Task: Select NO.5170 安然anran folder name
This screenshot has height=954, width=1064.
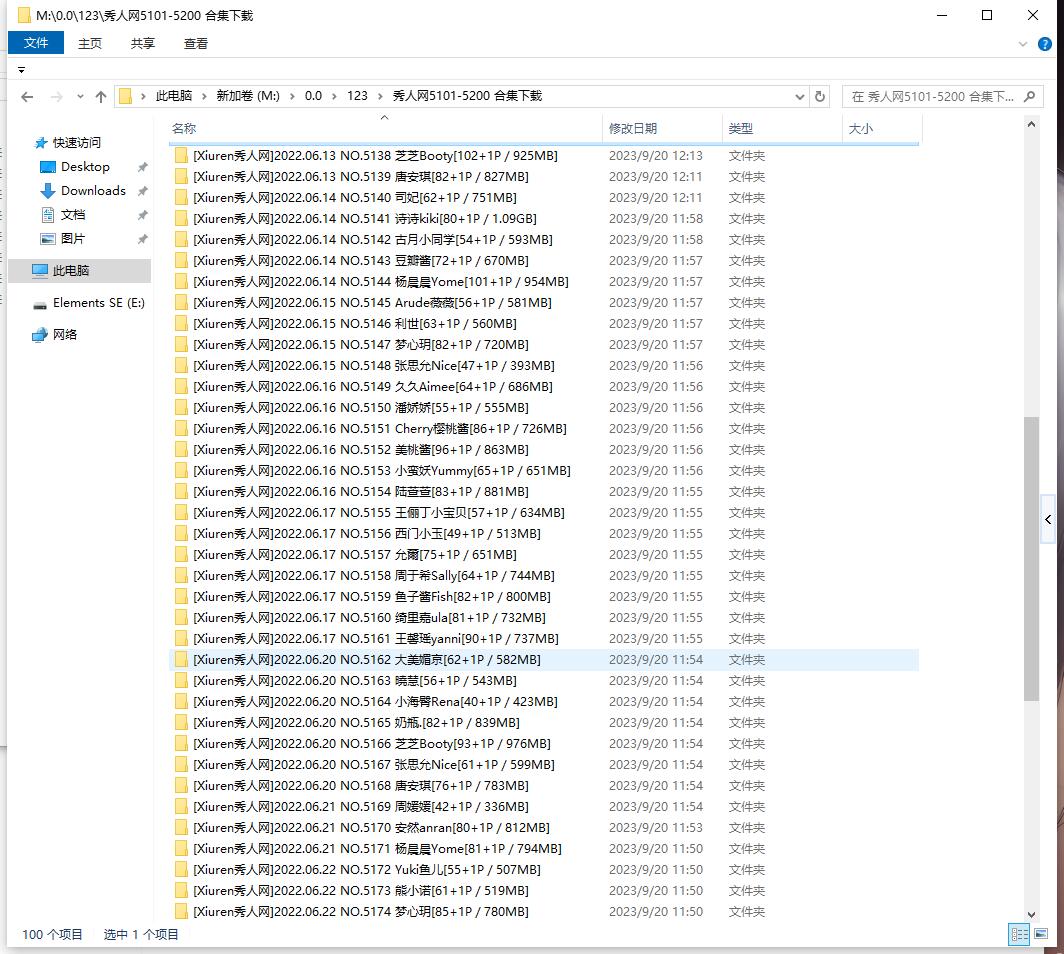Action: pyautogui.click(x=371, y=828)
